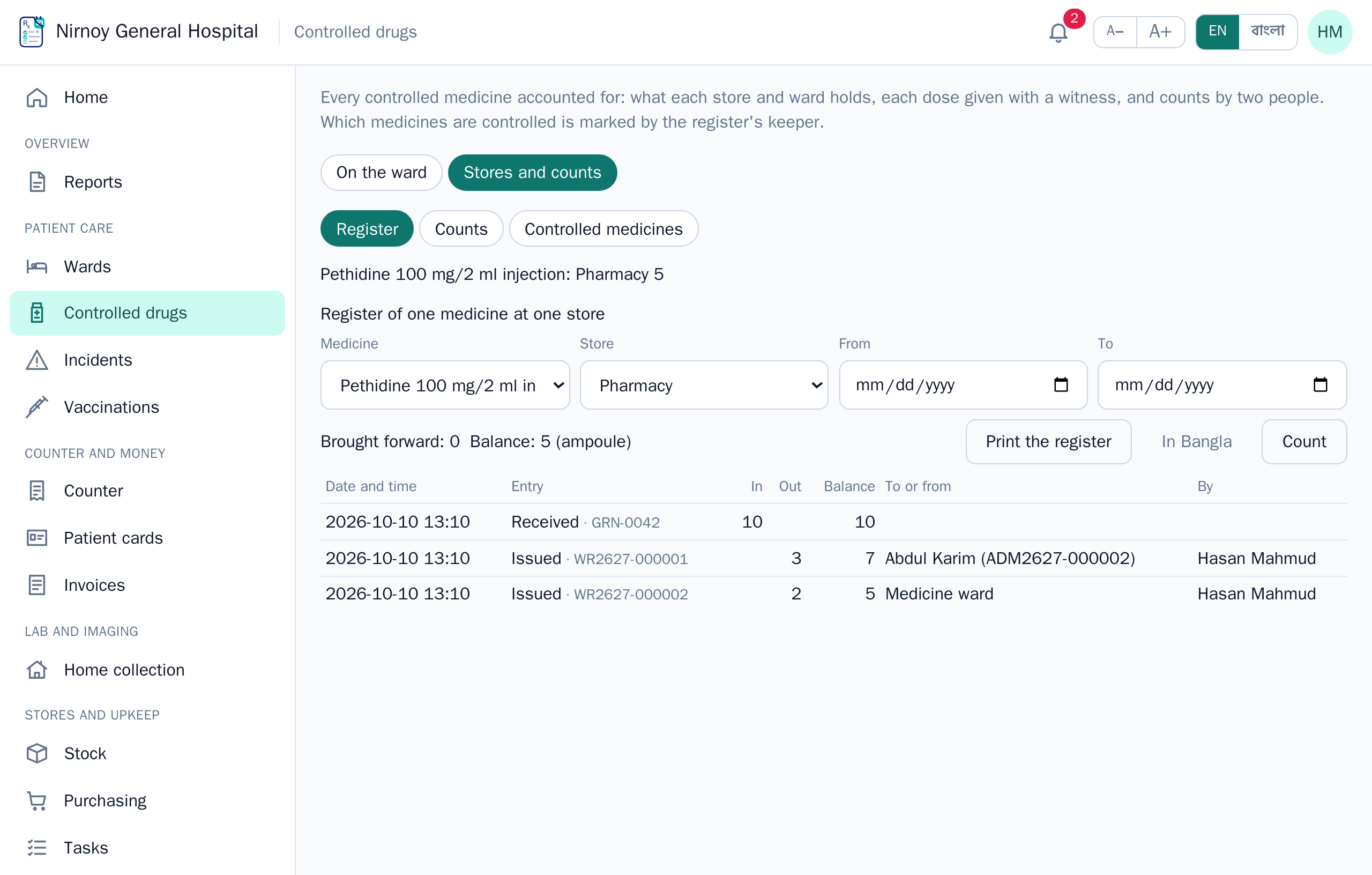Open the From date calendar picker icon
The width and height of the screenshot is (1372, 875).
tap(1061, 385)
